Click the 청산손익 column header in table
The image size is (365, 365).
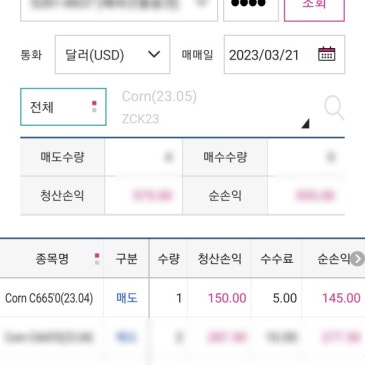(219, 259)
